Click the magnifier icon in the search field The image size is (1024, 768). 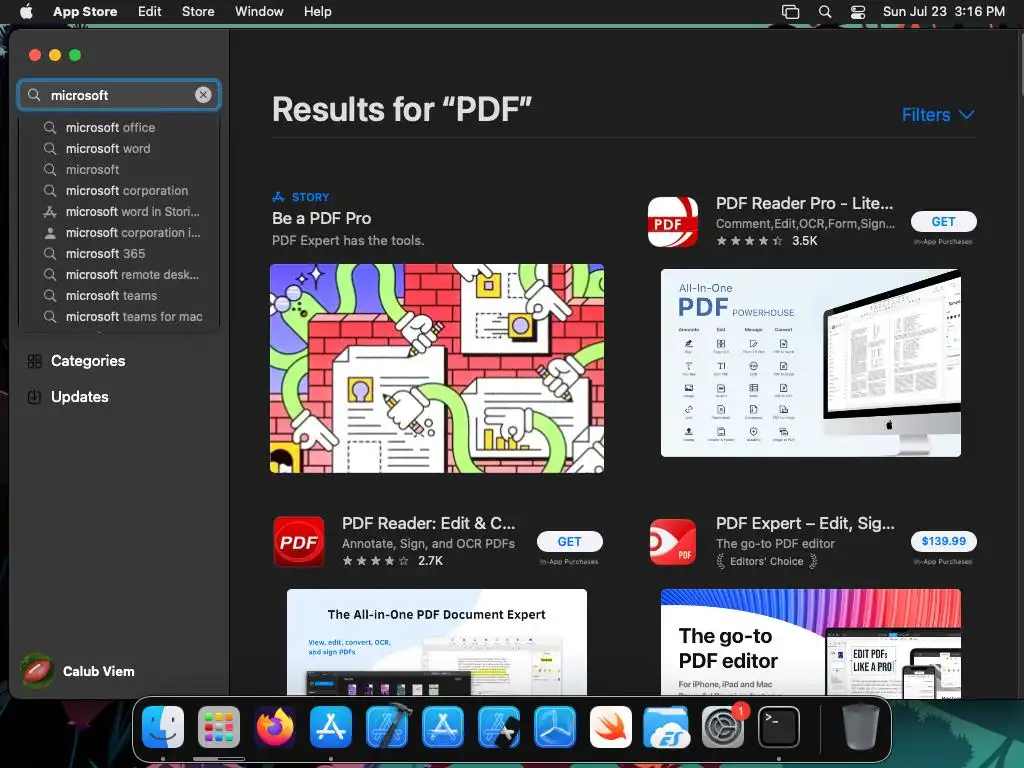[34, 95]
